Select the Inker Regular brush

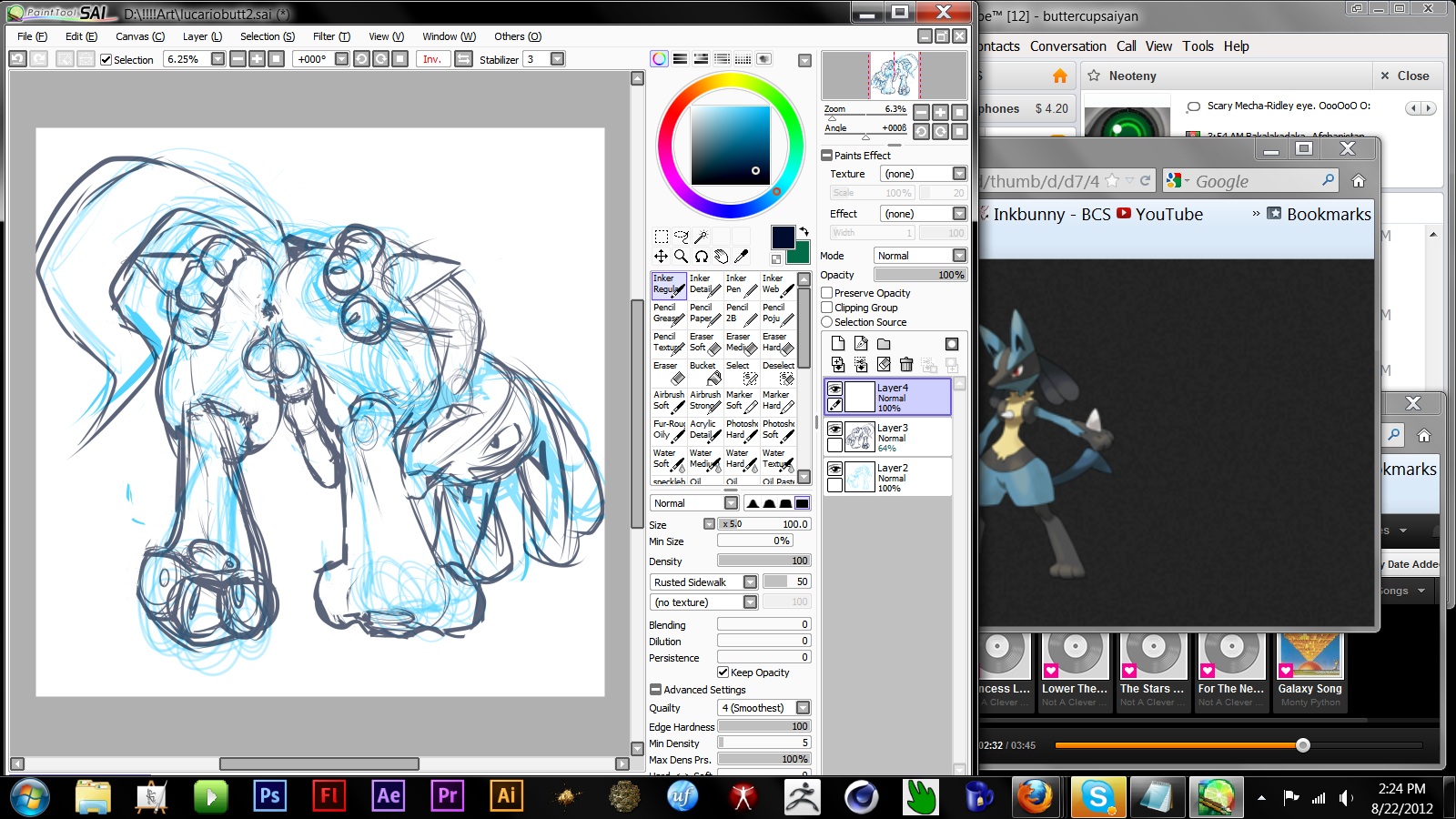coord(669,285)
